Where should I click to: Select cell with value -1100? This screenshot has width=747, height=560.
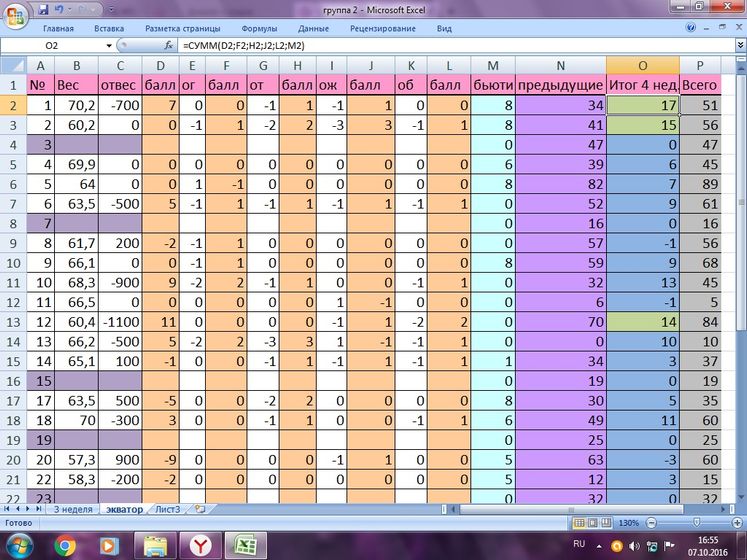pos(120,322)
